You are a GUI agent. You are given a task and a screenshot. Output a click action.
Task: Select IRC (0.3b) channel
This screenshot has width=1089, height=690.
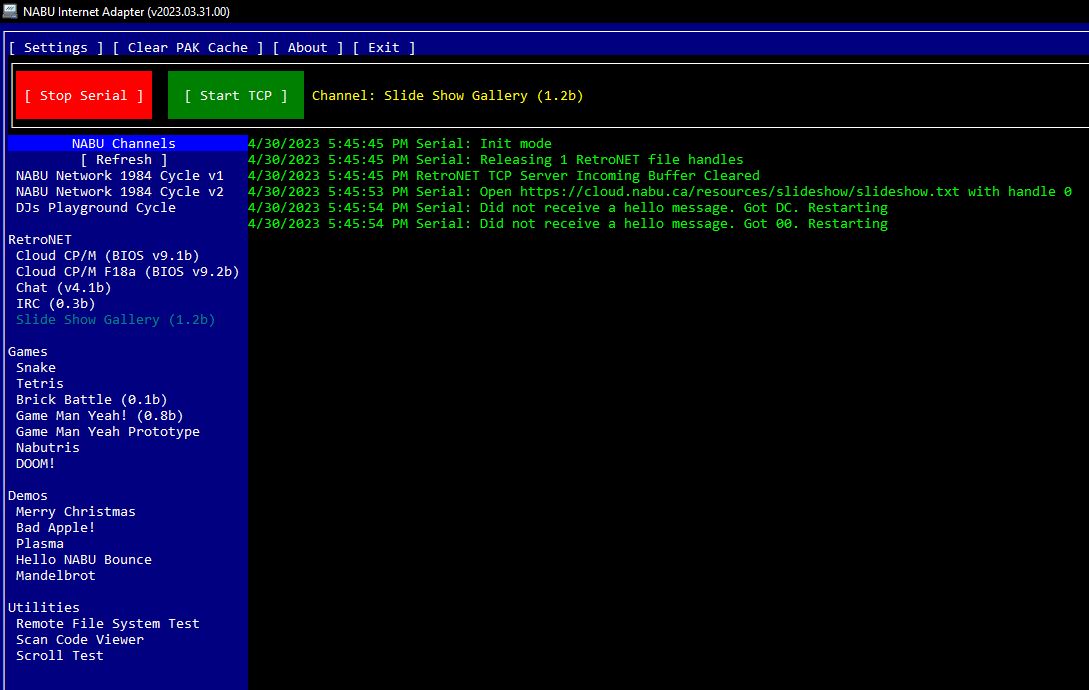[x=56, y=303]
